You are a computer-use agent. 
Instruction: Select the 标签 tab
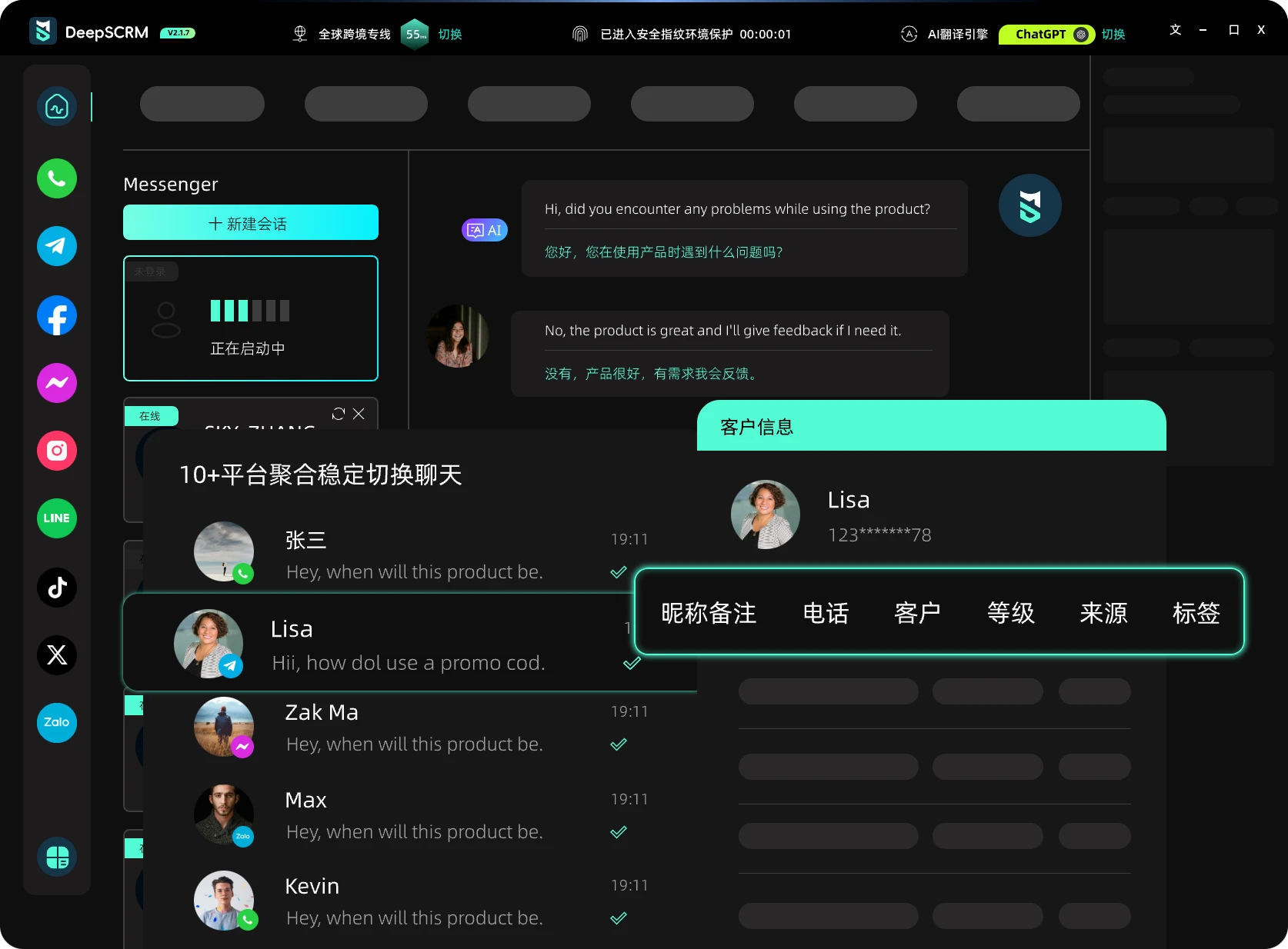[x=1196, y=613]
